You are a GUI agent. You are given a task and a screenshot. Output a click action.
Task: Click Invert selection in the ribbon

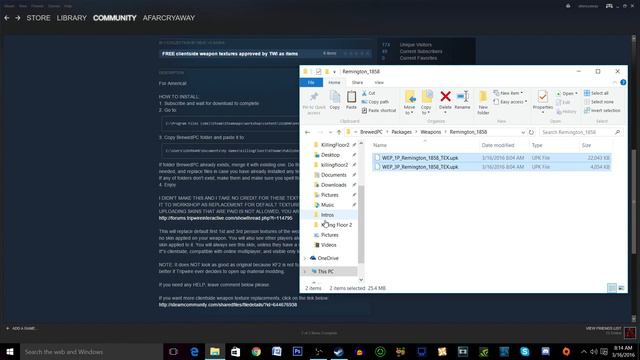click(x=602, y=110)
